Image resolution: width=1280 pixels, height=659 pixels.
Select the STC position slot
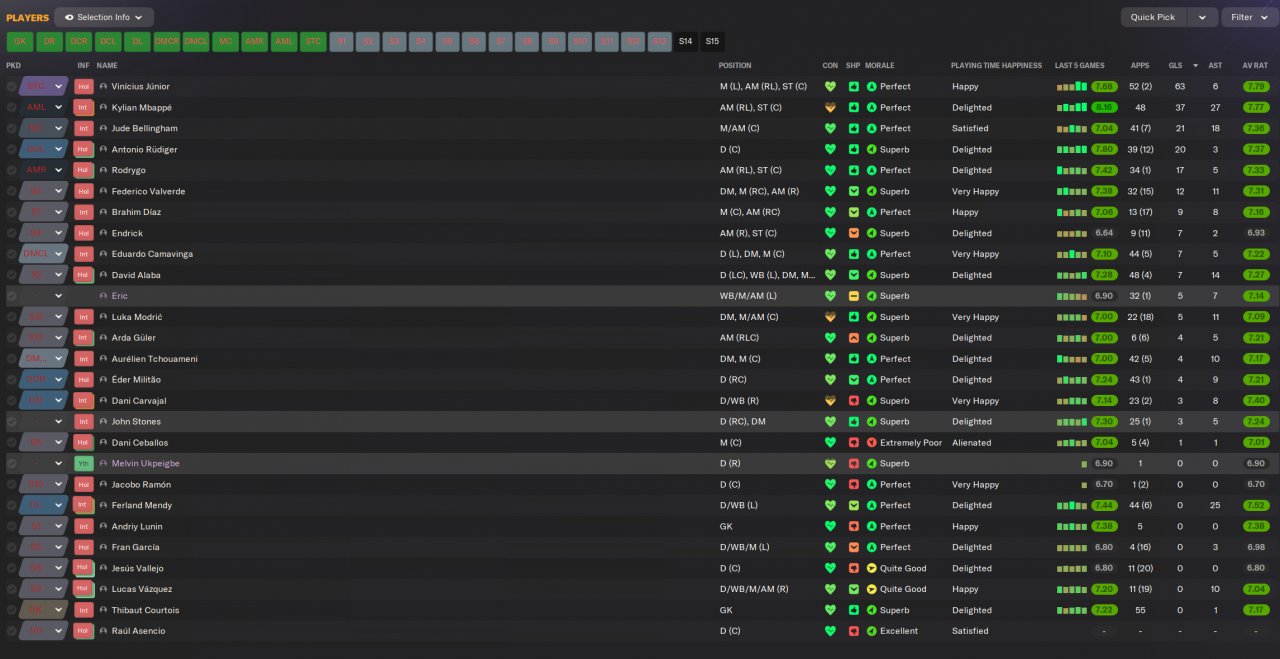tap(313, 42)
